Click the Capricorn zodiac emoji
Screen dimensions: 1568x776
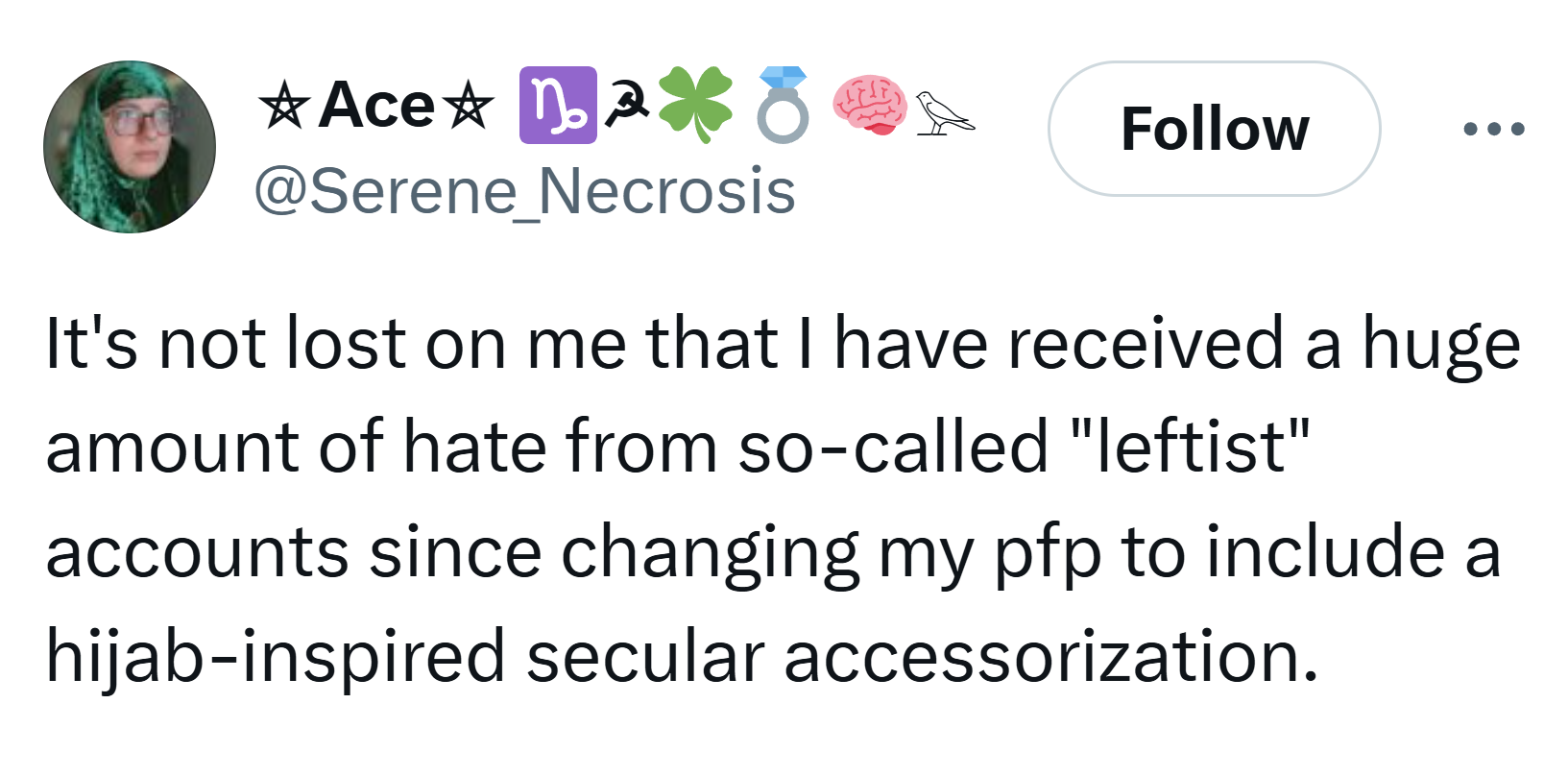tap(558, 106)
